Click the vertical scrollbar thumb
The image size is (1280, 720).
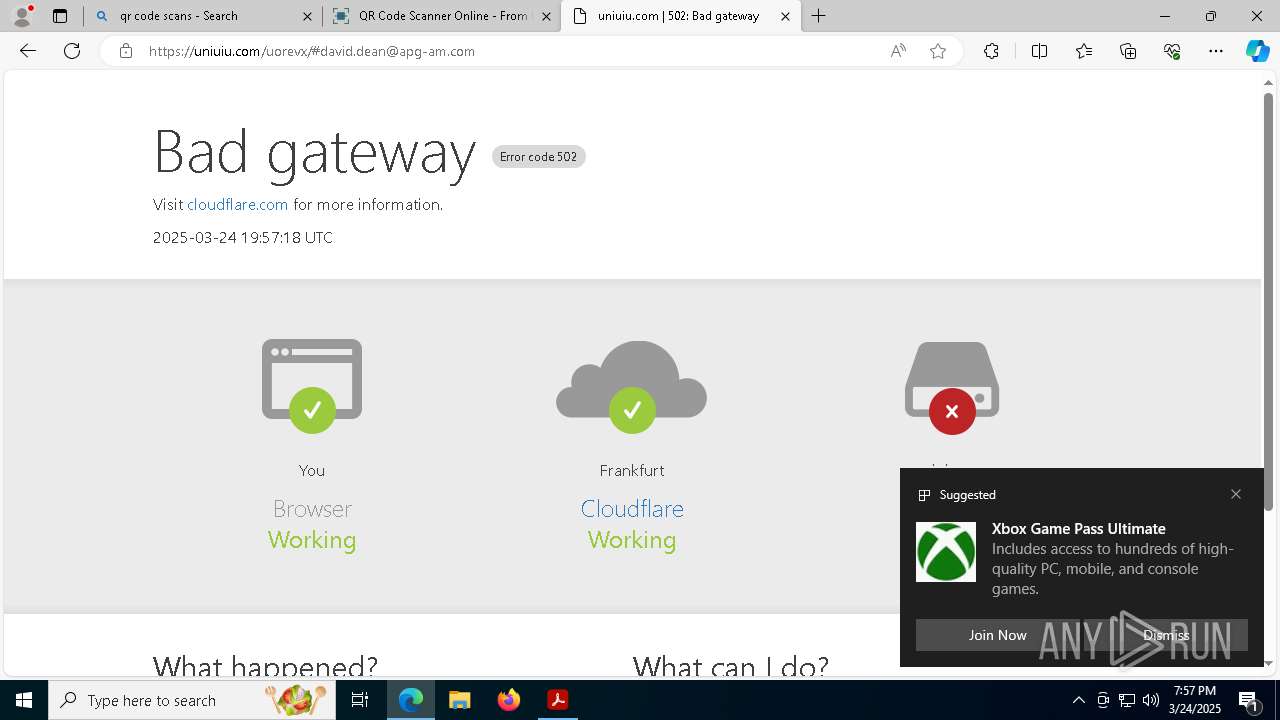click(1268, 300)
